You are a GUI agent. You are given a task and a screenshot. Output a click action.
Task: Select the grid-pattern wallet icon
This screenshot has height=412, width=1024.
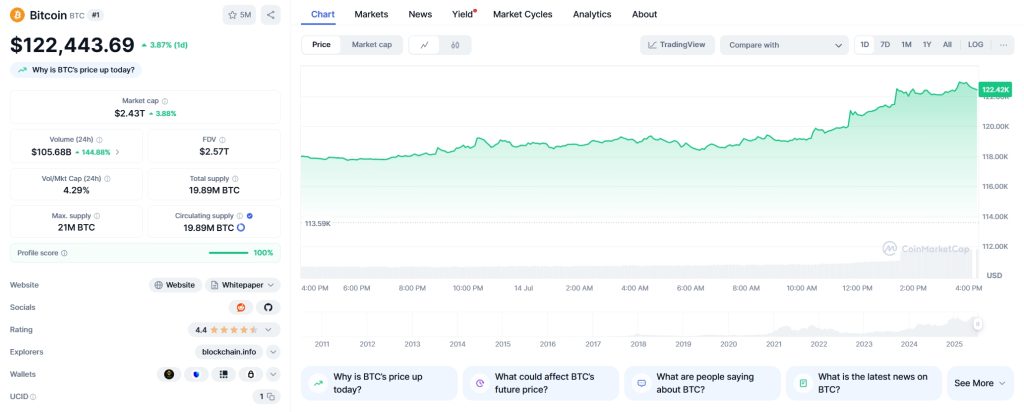[223, 374]
